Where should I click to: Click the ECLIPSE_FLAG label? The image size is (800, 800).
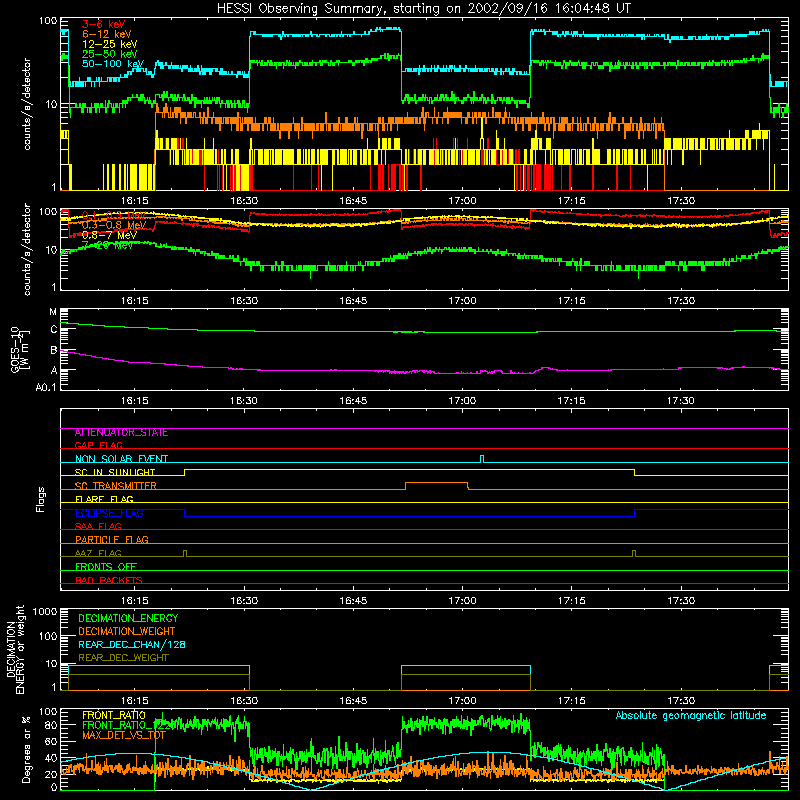pyautogui.click(x=109, y=513)
